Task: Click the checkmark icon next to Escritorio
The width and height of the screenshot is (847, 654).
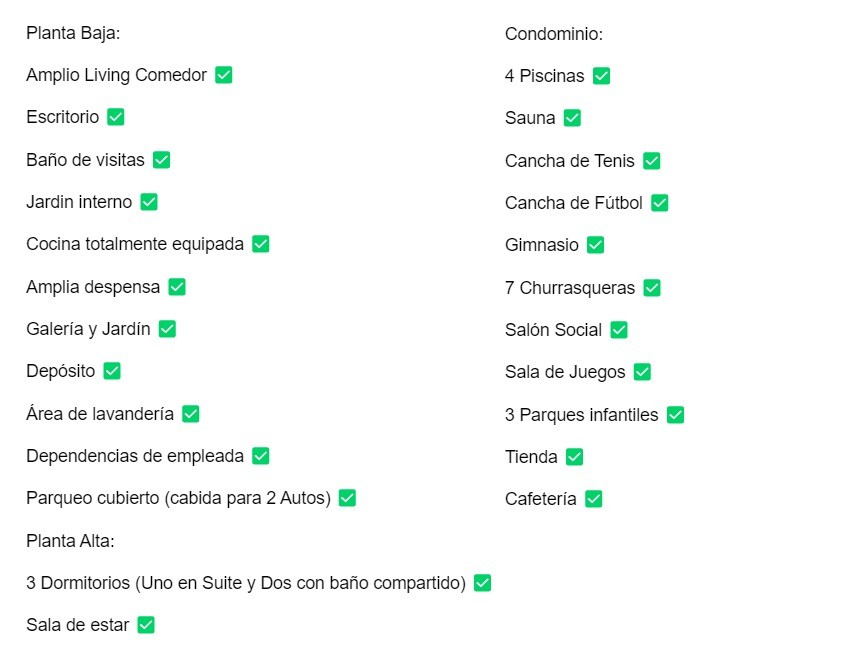Action: (x=116, y=117)
